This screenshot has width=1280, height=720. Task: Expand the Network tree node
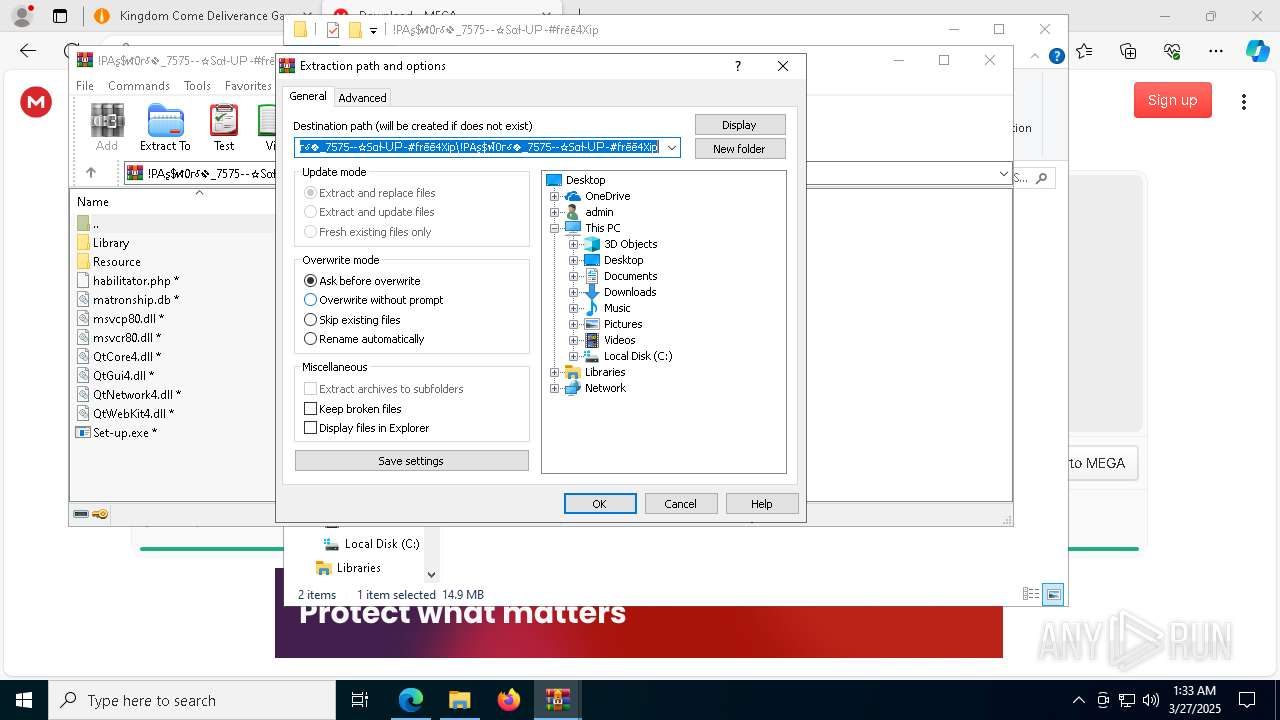pos(554,388)
